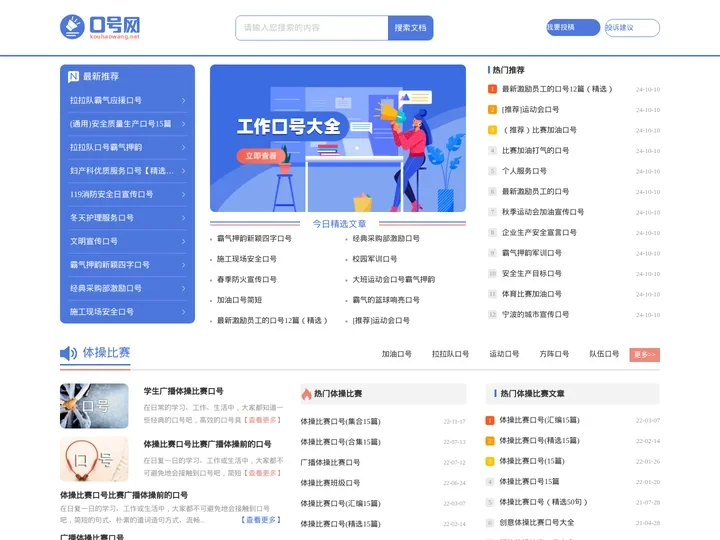Click rank 1 badge in 热门推荐 list

pos(492,89)
